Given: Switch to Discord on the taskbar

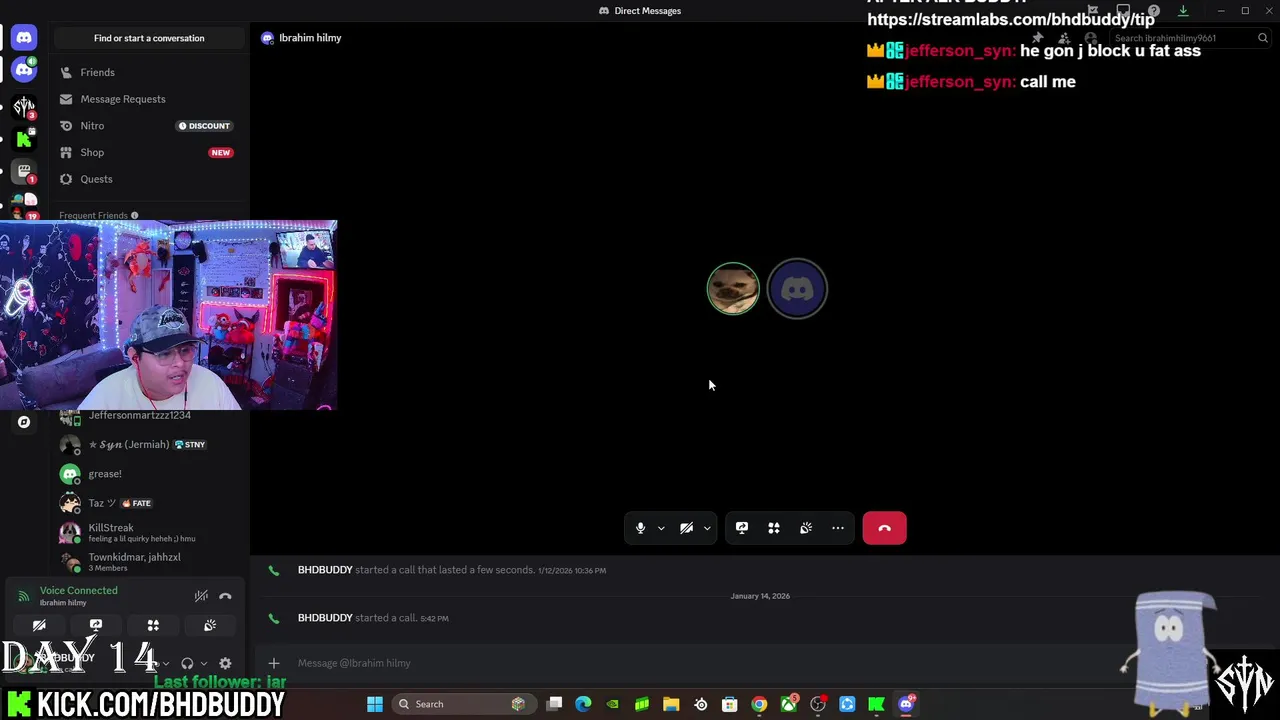Looking at the screenshot, I should click(x=906, y=704).
